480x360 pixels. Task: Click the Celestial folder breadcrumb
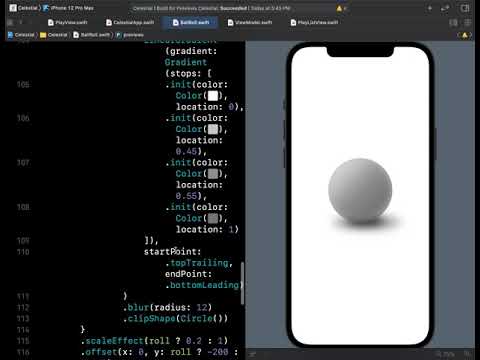54,35
